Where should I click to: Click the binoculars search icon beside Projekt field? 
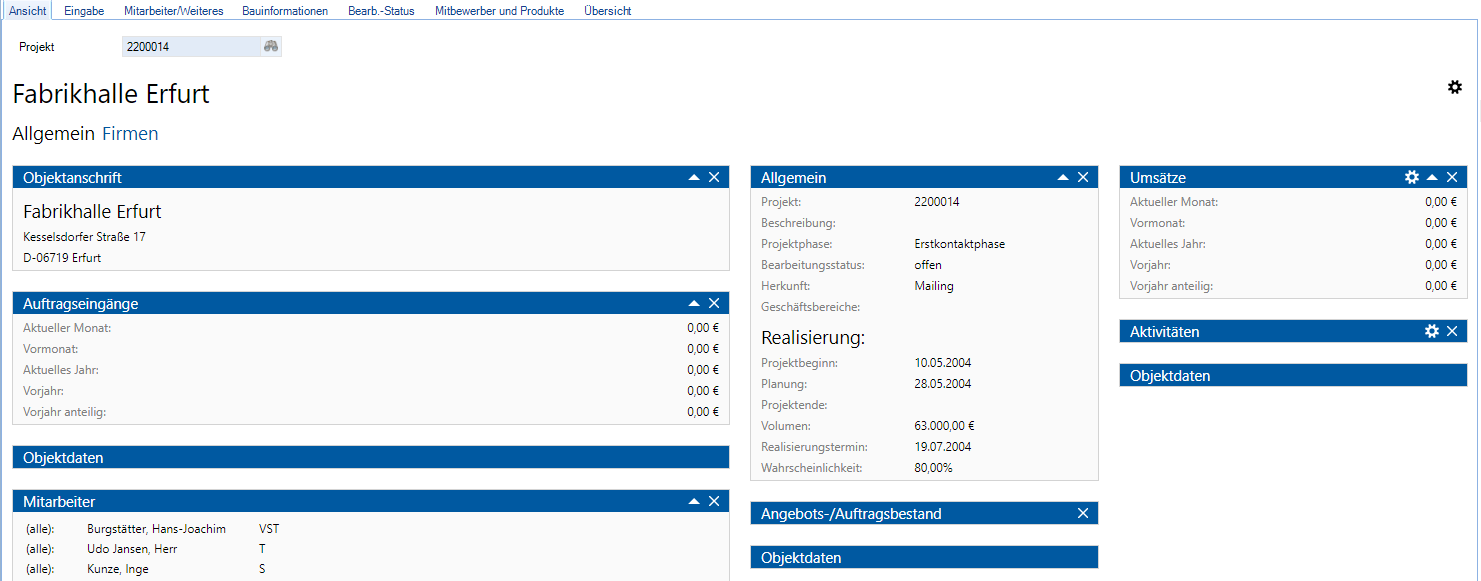(x=270, y=46)
